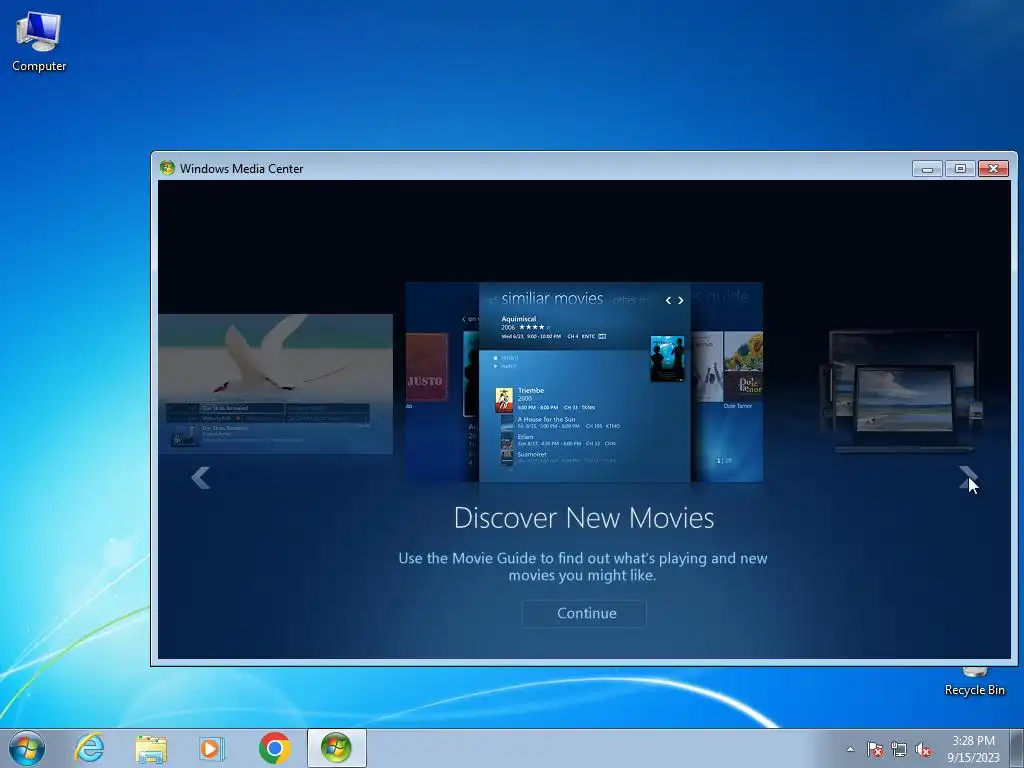
Task: Select the bird TV preview thumbnail
Action: (x=275, y=383)
